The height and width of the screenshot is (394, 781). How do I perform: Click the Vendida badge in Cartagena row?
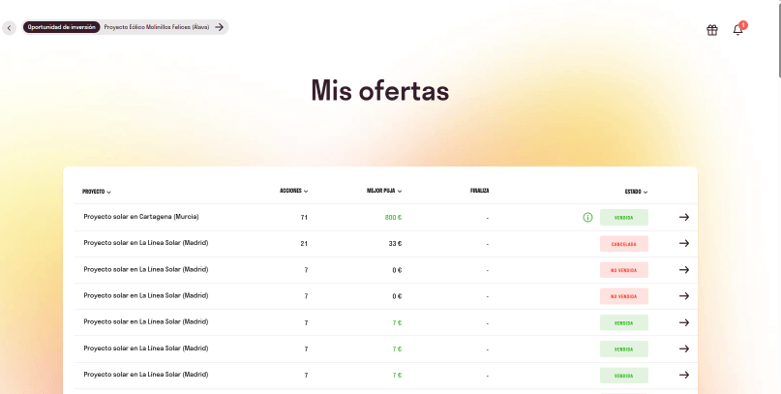coord(624,217)
